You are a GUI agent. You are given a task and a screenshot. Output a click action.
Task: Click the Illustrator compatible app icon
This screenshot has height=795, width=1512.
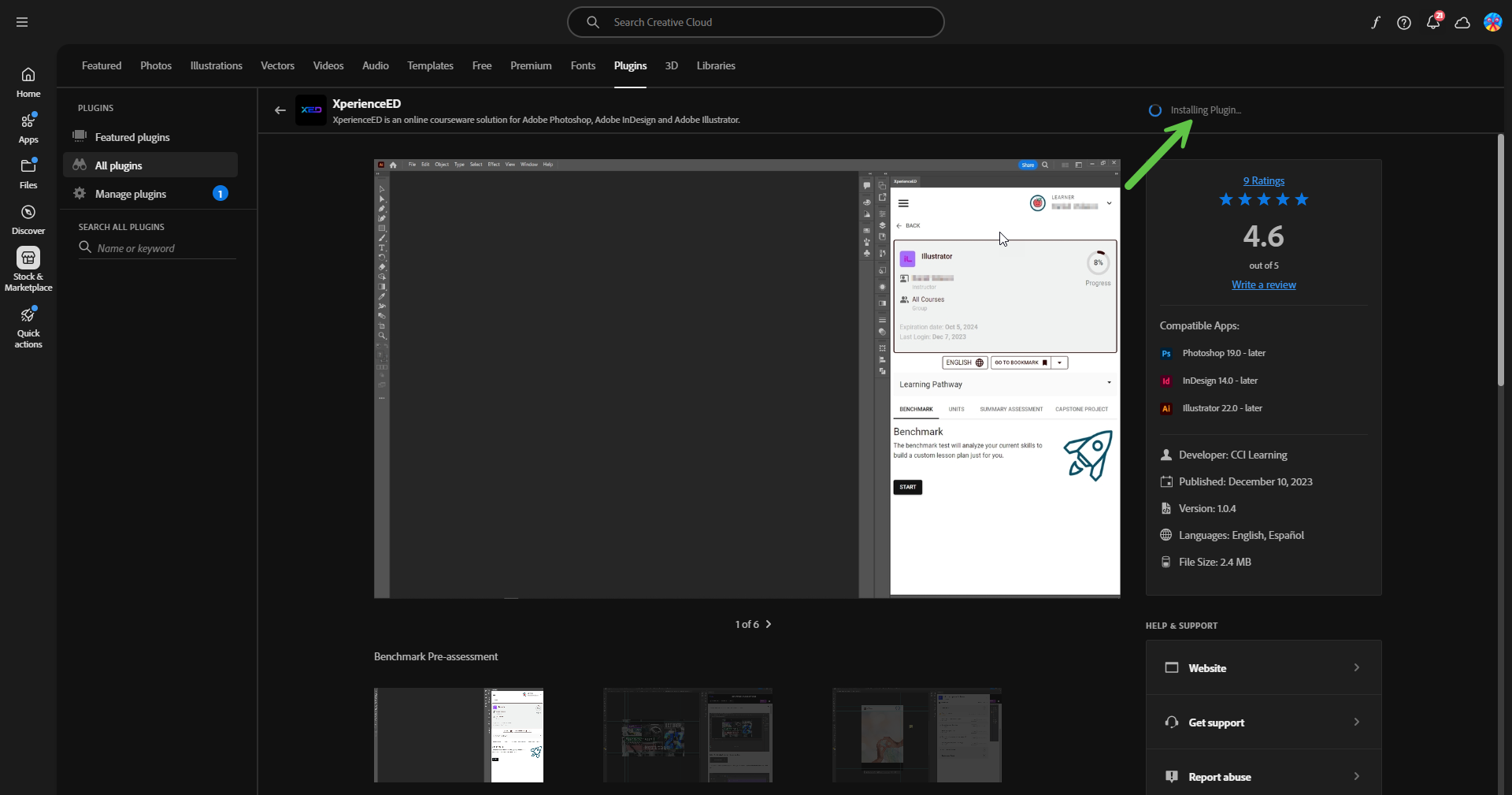click(1166, 409)
